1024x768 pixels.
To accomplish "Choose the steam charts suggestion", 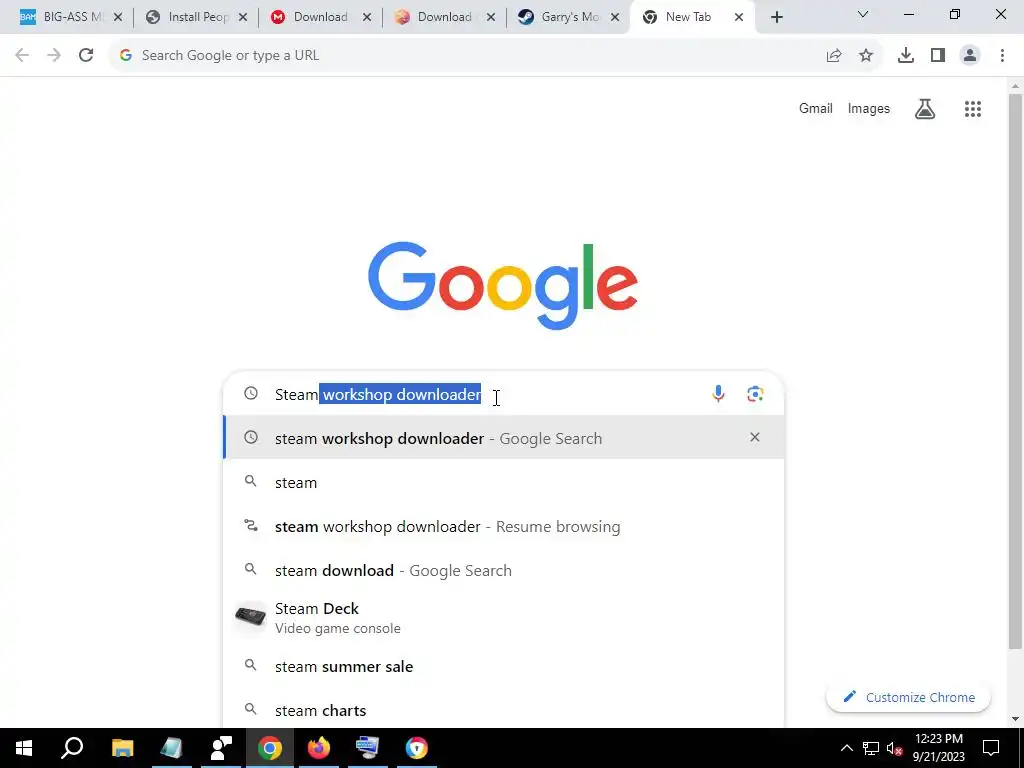I will click(x=504, y=710).
